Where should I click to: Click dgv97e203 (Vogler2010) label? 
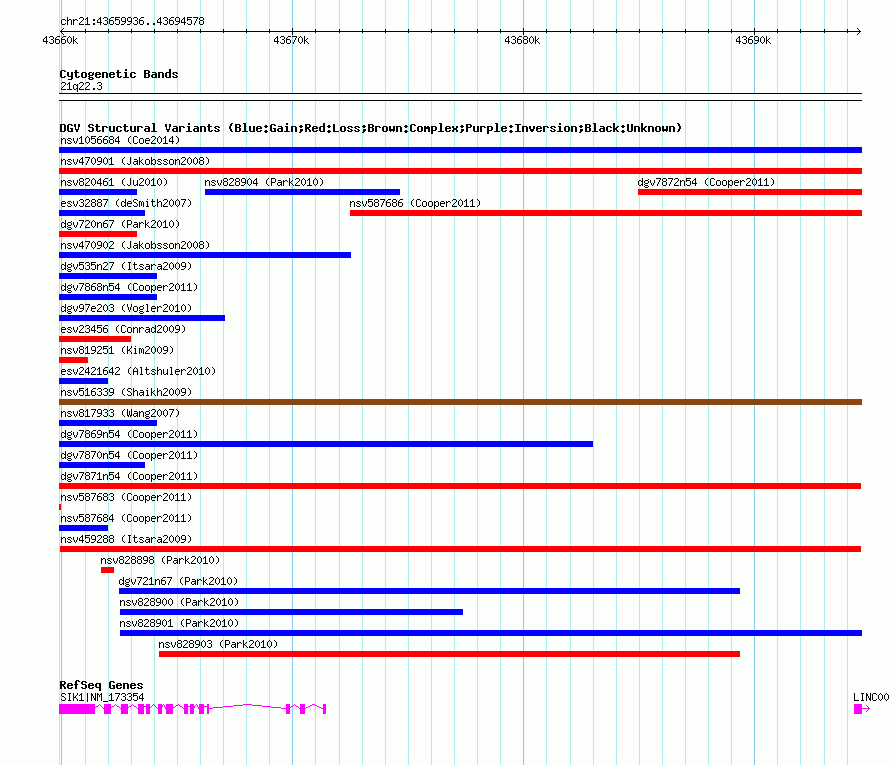tap(126, 308)
